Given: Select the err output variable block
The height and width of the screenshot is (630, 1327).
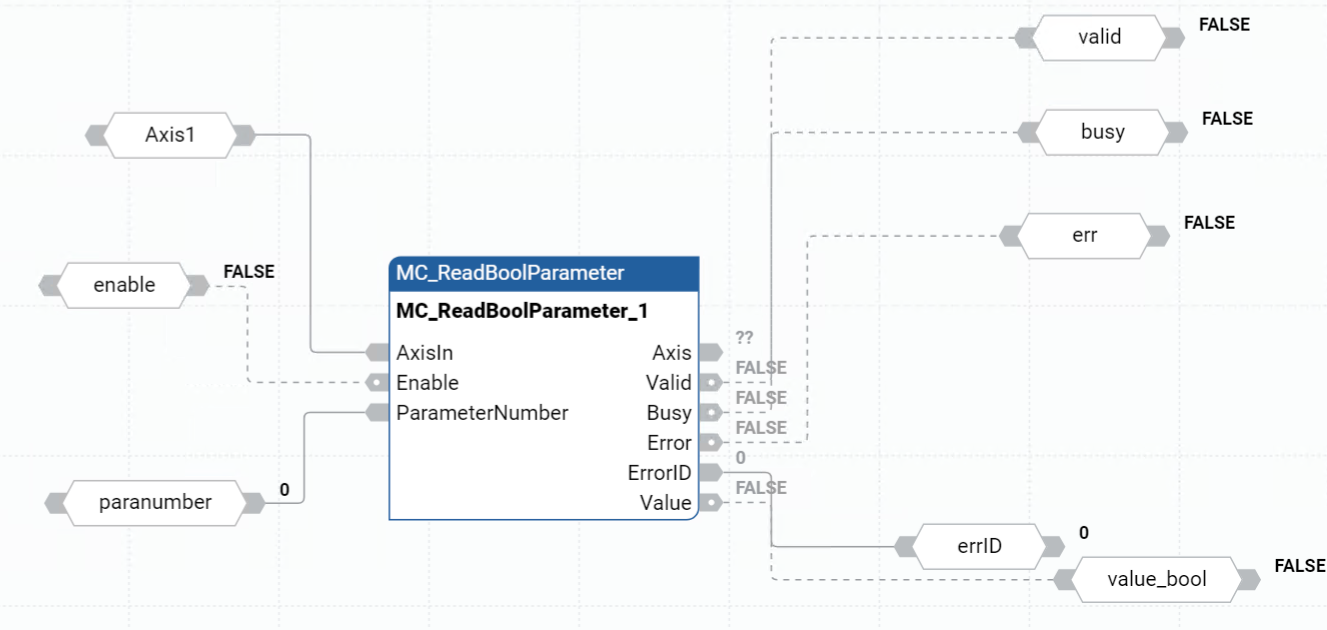Looking at the screenshot, I should click(x=1084, y=235).
